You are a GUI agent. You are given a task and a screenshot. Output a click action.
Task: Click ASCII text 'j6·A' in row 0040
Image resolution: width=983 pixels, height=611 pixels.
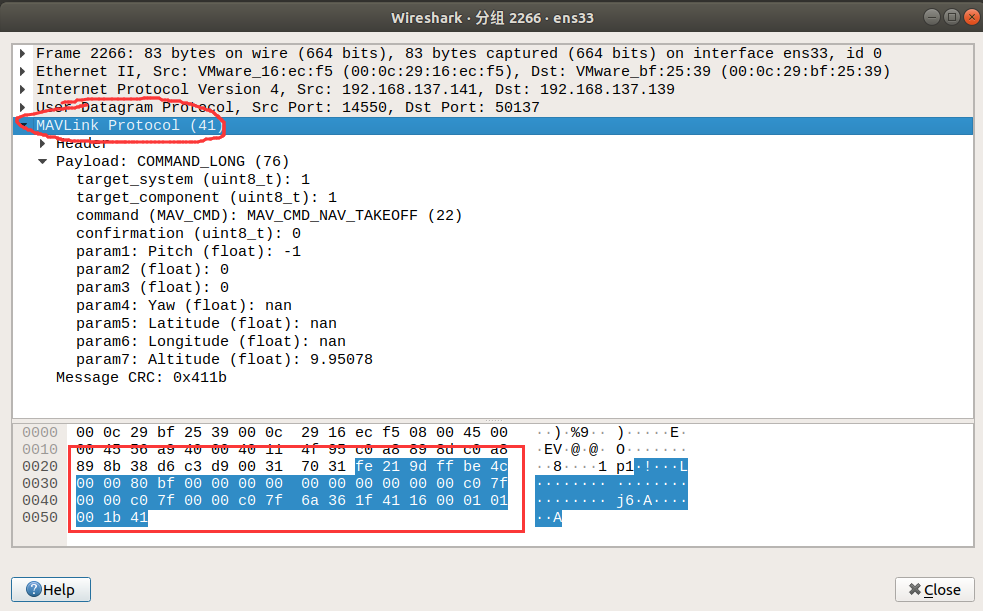[634, 500]
